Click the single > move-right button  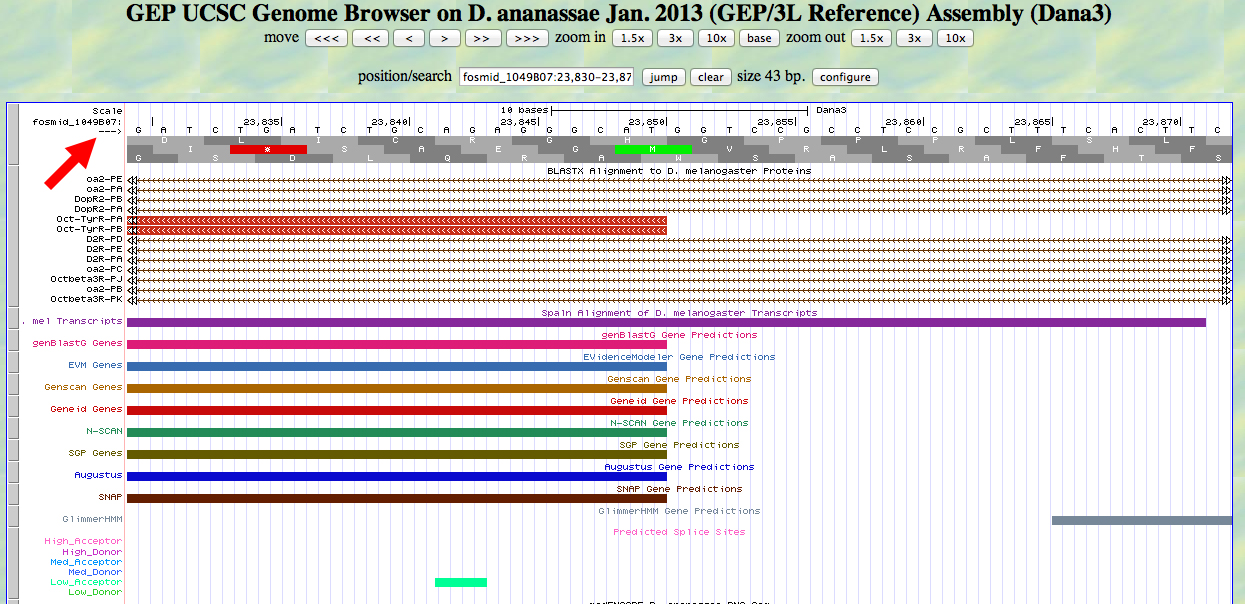click(x=444, y=38)
